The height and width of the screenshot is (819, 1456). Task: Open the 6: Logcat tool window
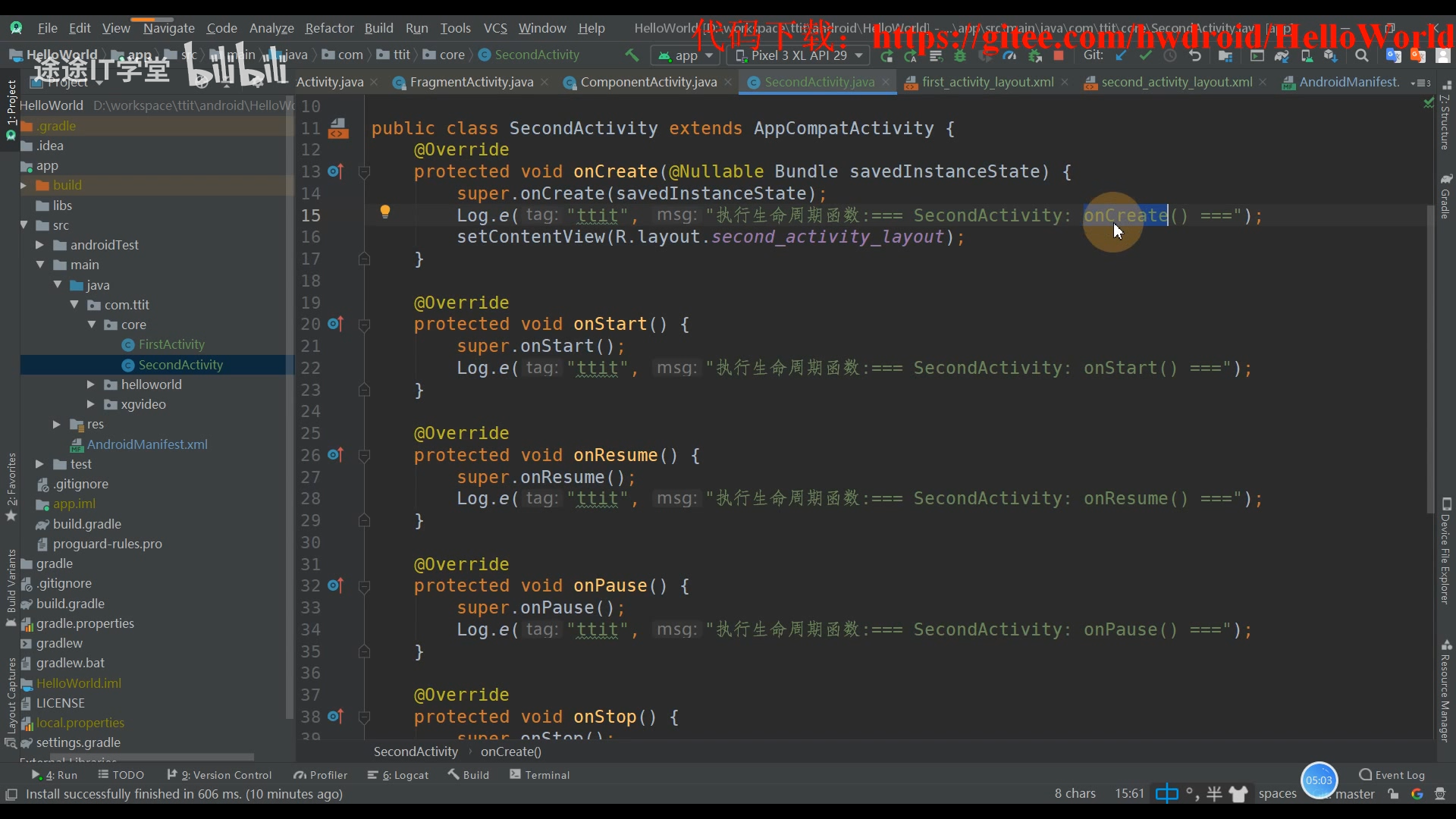[398, 775]
